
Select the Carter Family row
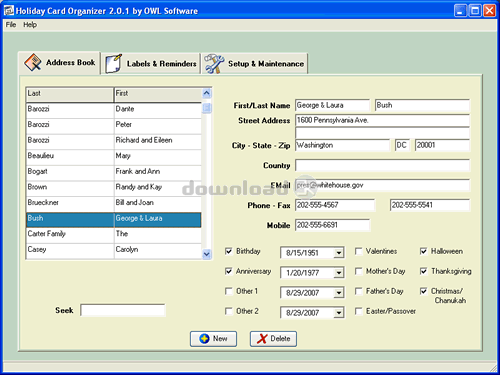click(114, 235)
